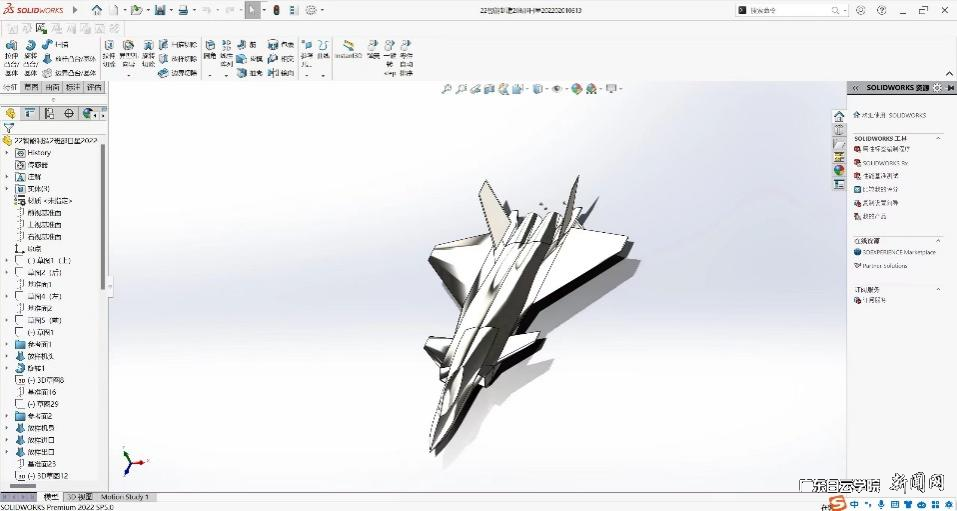Click the Partner Solutions link
Viewport: 957px width, 511px height.
(884, 266)
